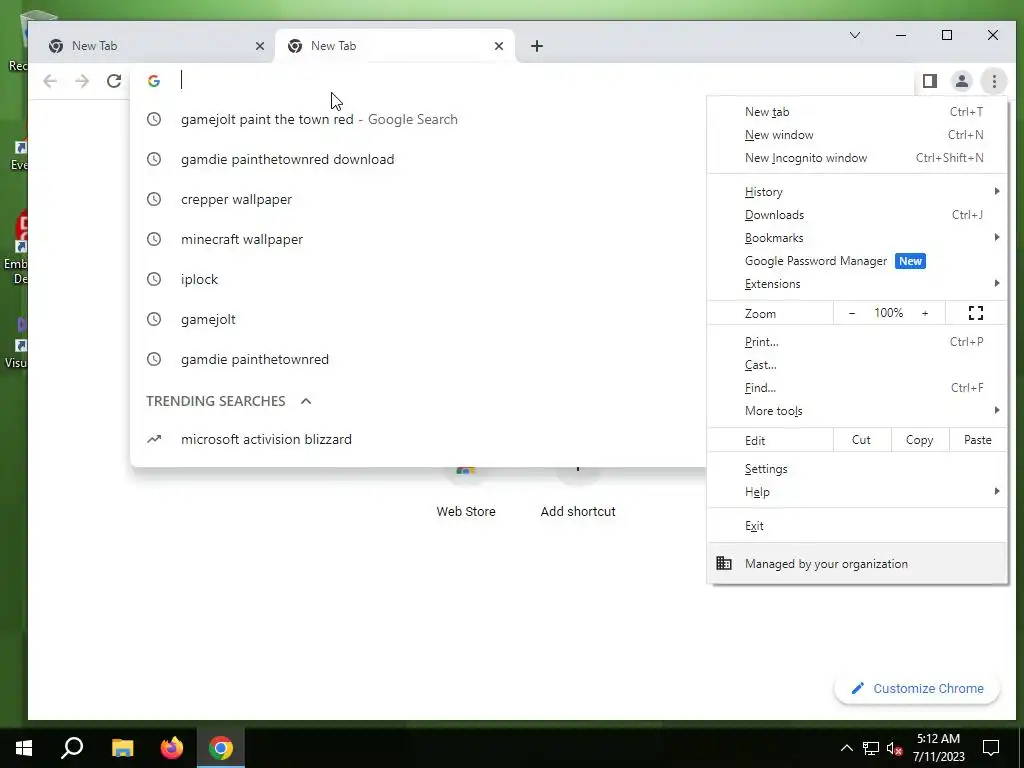Click the Google G icon in address bar
The height and width of the screenshot is (768, 1024).
coord(154,81)
